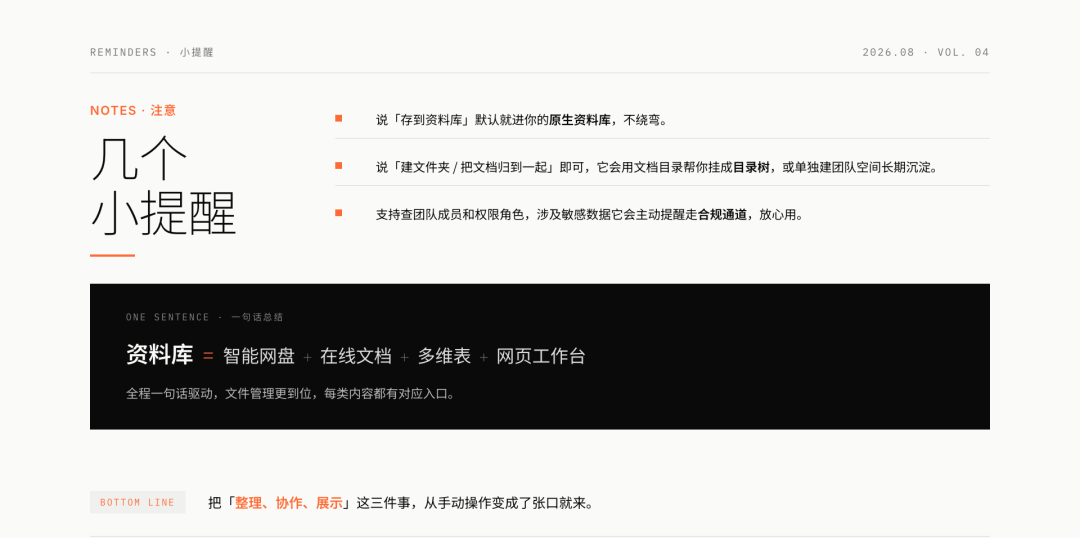Screen dimensions: 1080x538
Task: Click the orange 'NOTES · 注意' label
Action: [x=133, y=110]
